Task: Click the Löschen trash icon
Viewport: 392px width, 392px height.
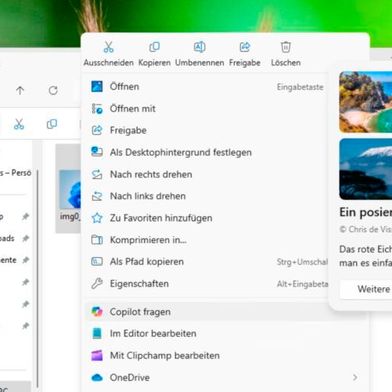Action: (x=286, y=47)
